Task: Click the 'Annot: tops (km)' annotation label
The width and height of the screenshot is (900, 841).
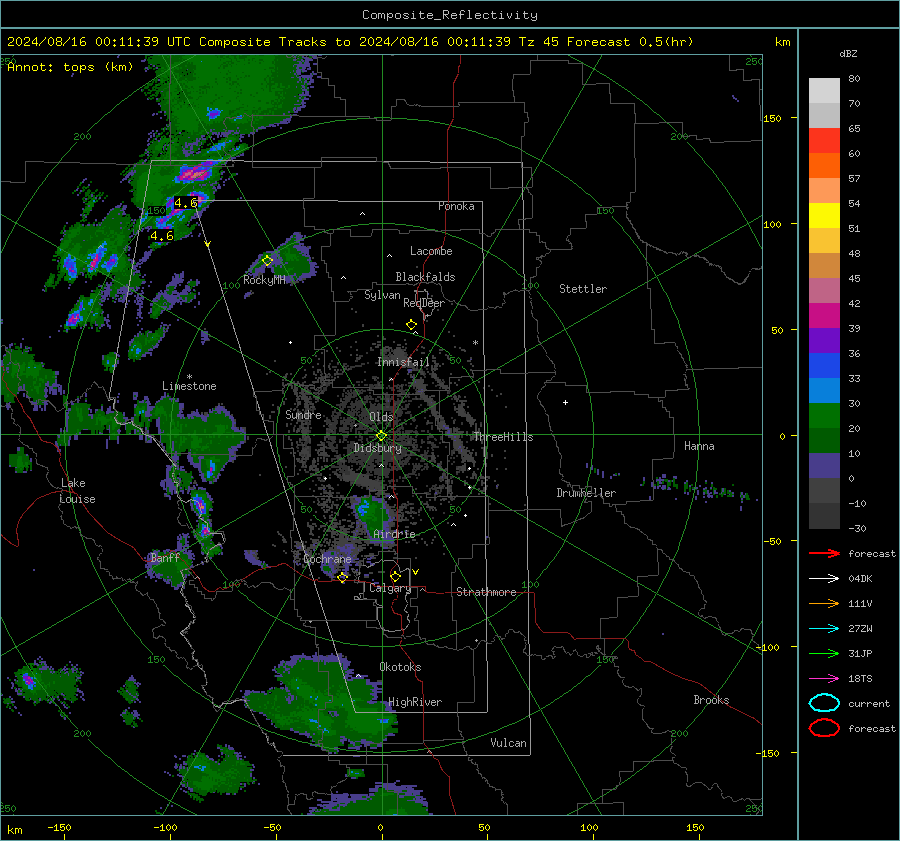Action: (70, 67)
